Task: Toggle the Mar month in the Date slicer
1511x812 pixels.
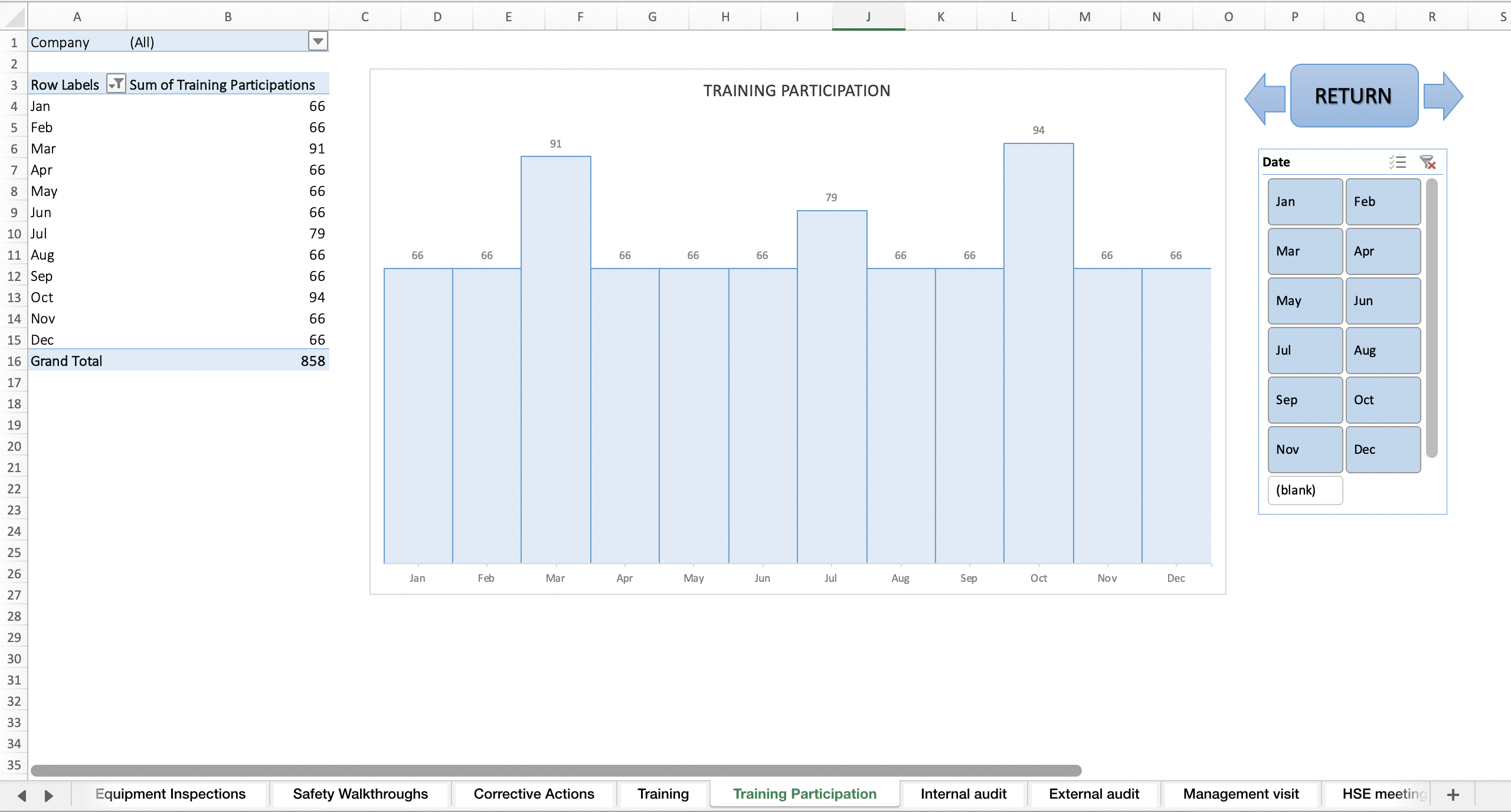Action: click(1304, 251)
